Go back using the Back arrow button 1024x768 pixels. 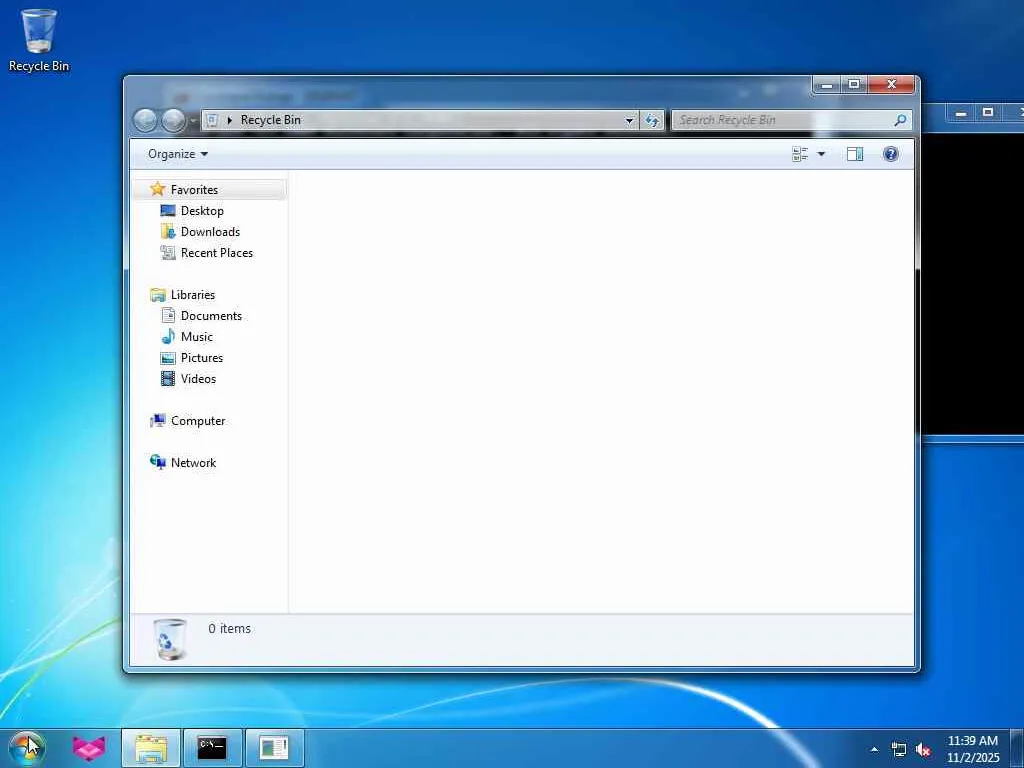(145, 120)
